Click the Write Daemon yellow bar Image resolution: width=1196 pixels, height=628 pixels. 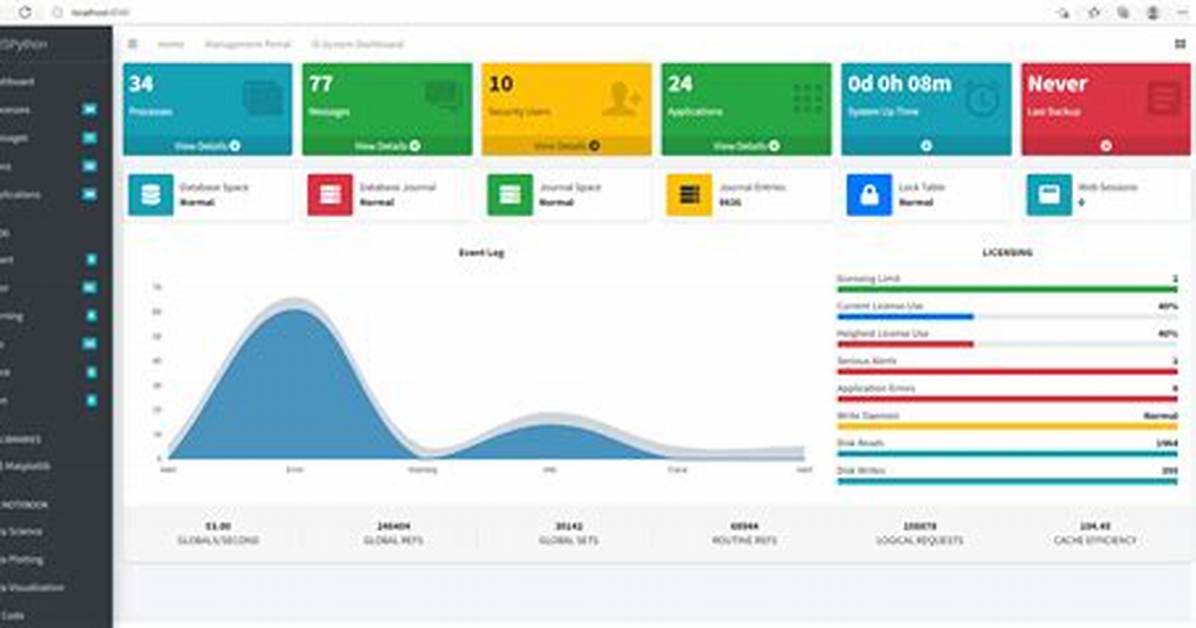[x=1007, y=427]
